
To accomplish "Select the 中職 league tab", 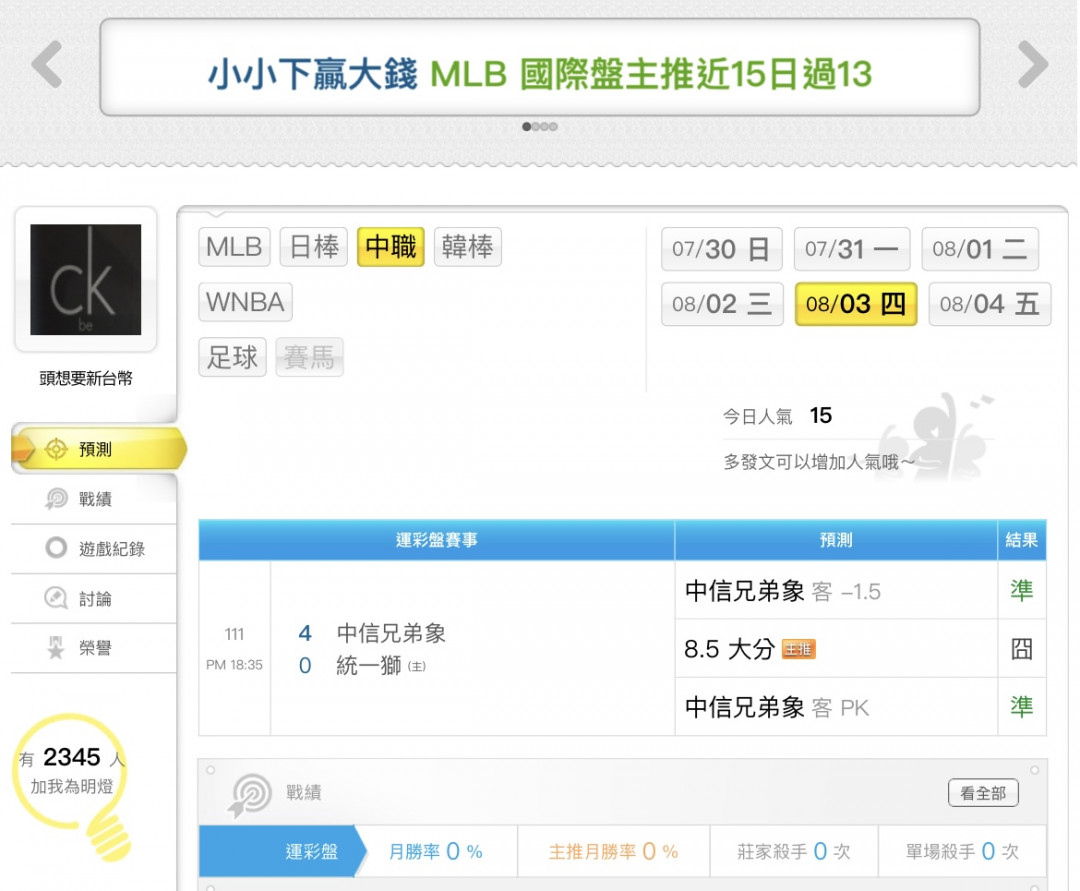I will coord(391,247).
